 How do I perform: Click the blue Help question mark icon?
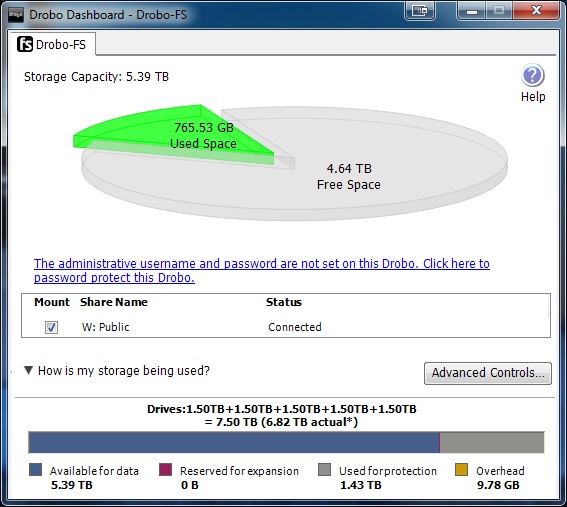pyautogui.click(x=533, y=75)
